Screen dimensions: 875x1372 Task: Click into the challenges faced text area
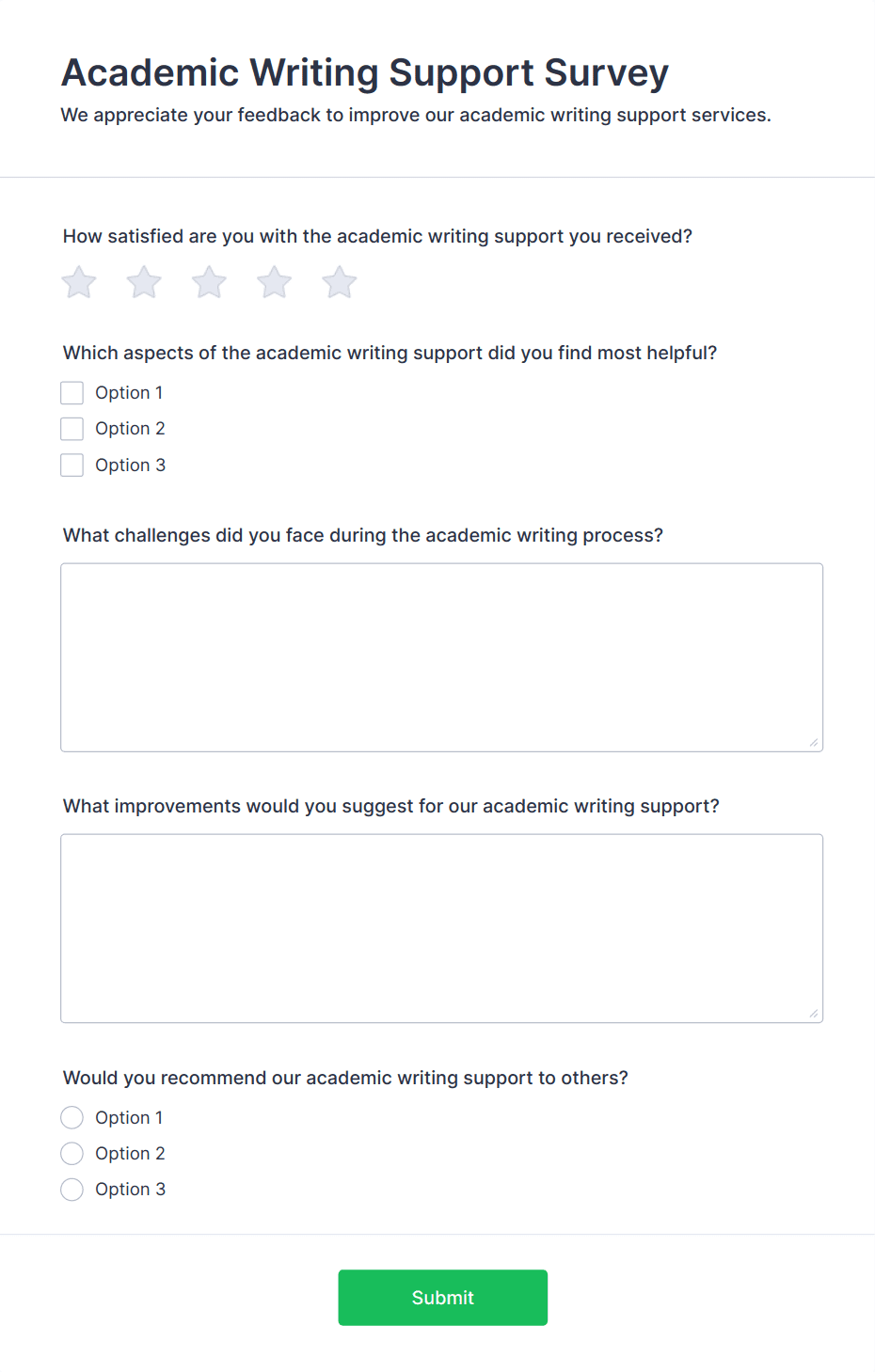pyautogui.click(x=441, y=656)
